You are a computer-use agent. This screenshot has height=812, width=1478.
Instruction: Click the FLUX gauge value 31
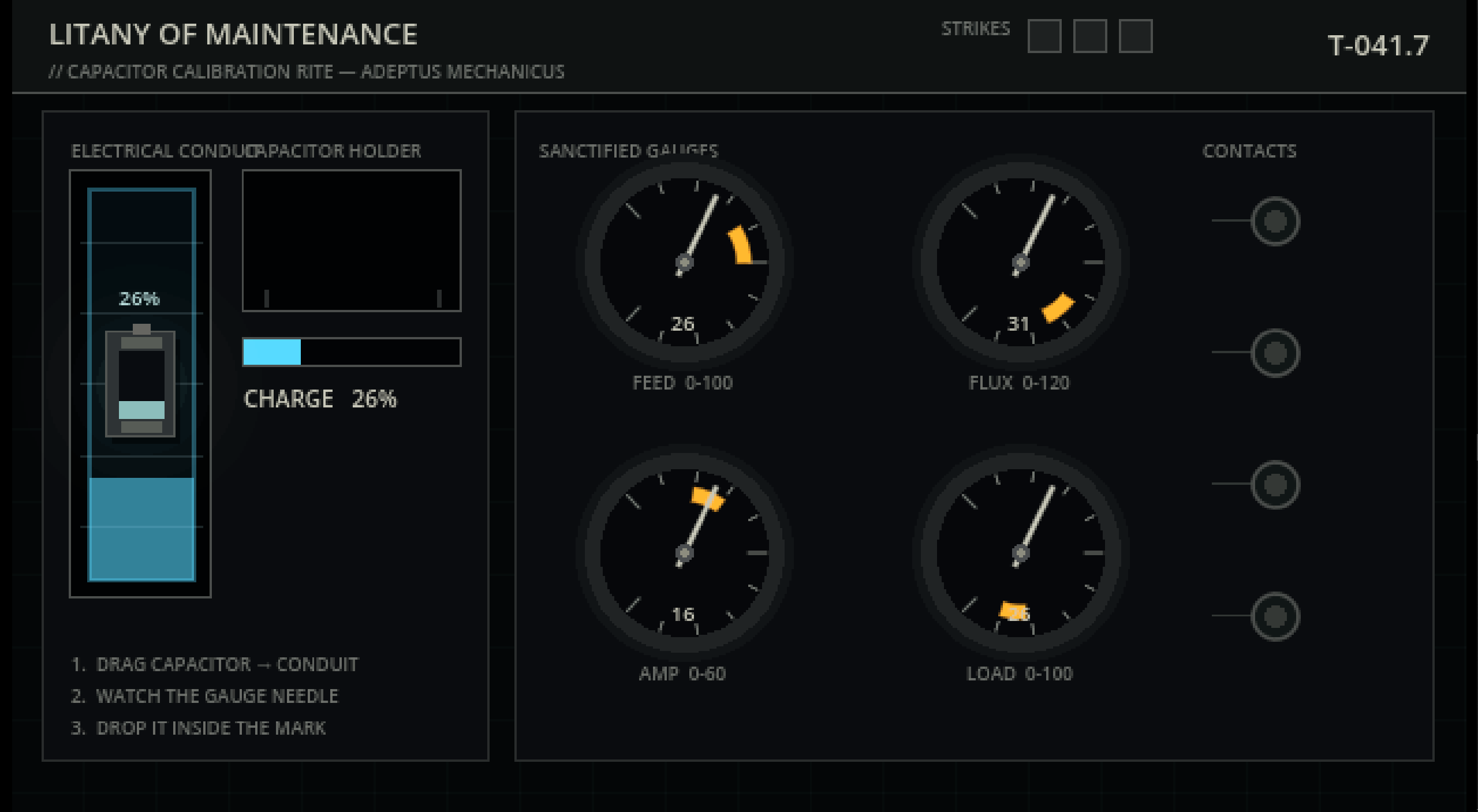[x=1018, y=324]
